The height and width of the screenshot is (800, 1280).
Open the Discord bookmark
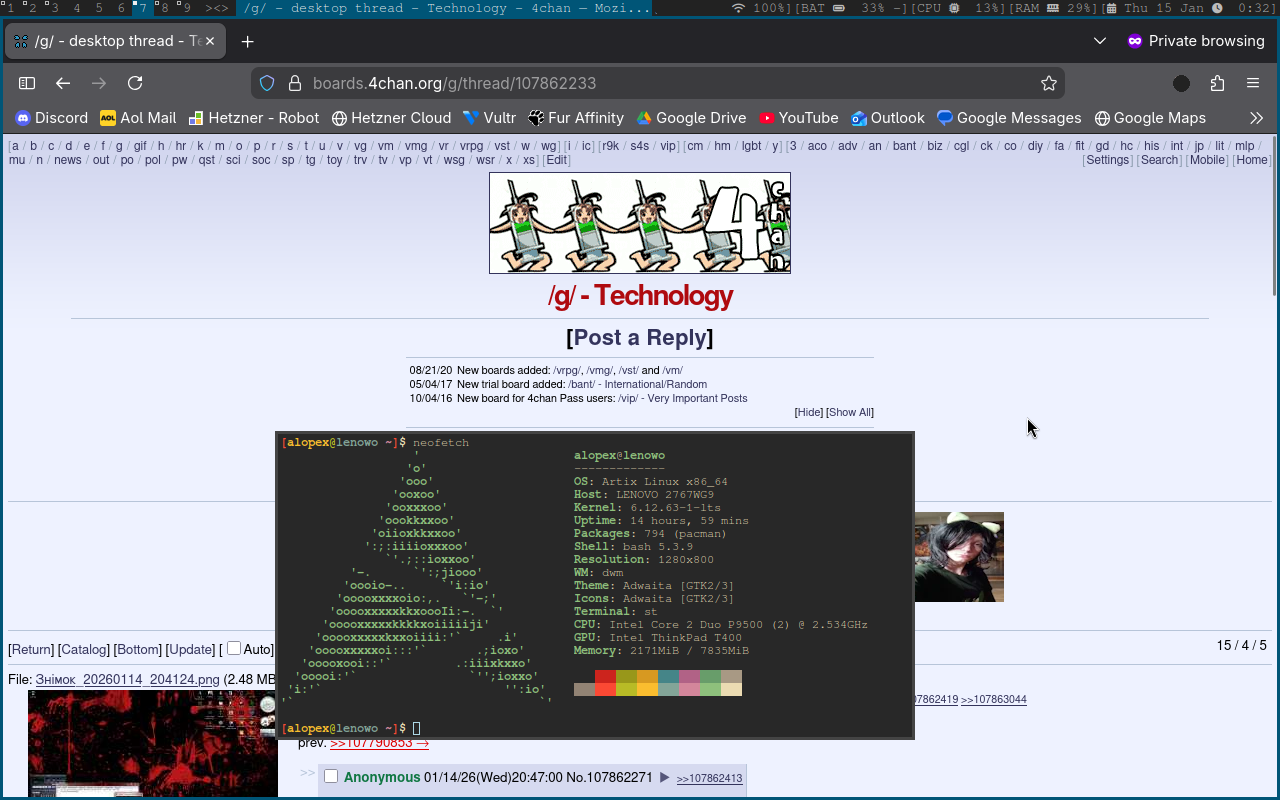point(52,118)
